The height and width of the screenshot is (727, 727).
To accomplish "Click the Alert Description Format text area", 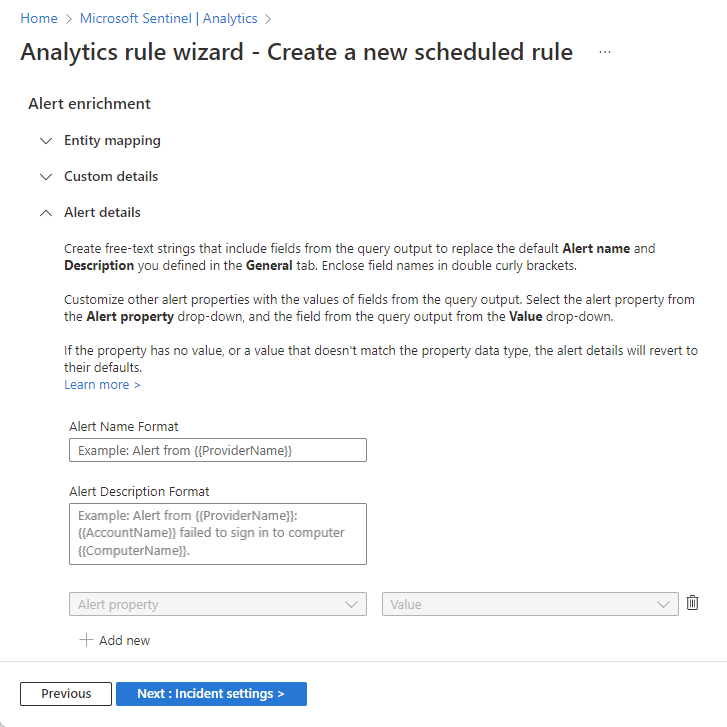I will (218, 533).
